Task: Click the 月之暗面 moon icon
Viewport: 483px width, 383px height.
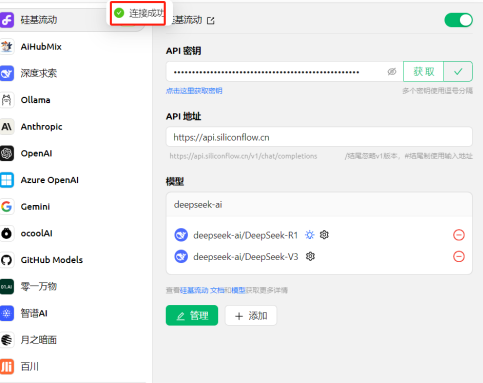Action: click(7, 340)
